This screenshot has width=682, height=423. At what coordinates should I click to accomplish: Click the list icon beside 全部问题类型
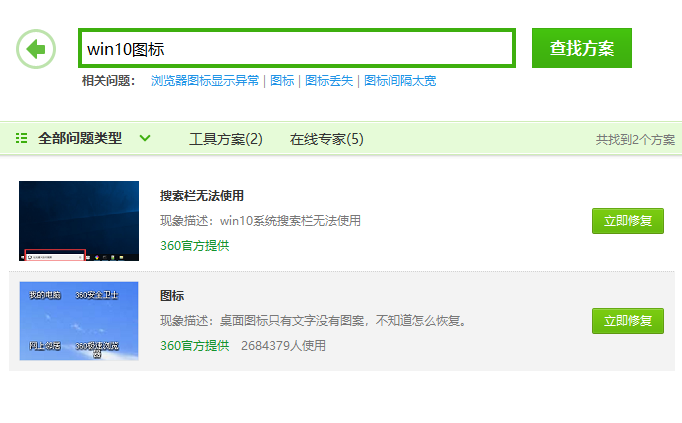point(22,138)
